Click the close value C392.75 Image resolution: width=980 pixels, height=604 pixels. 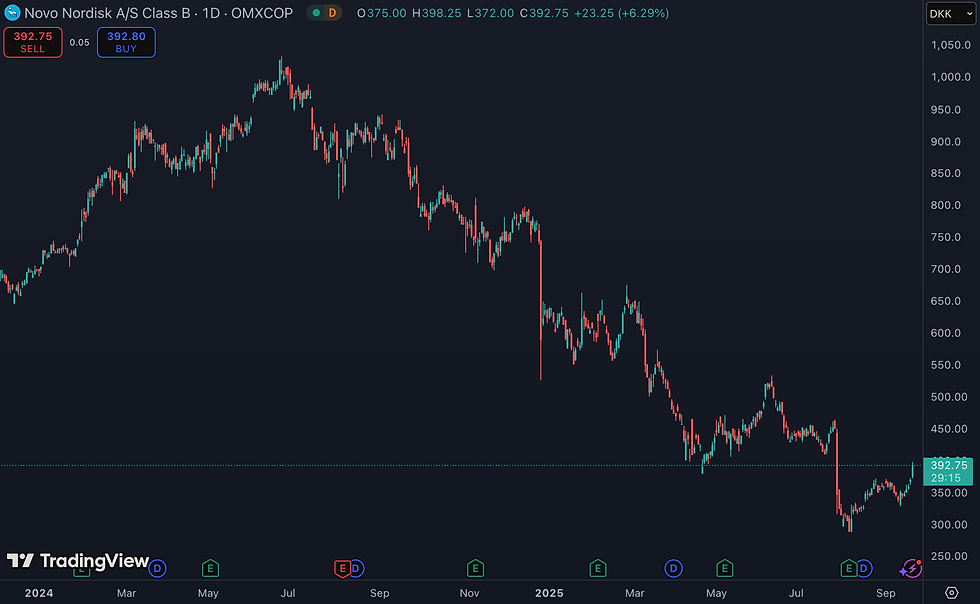click(x=544, y=13)
